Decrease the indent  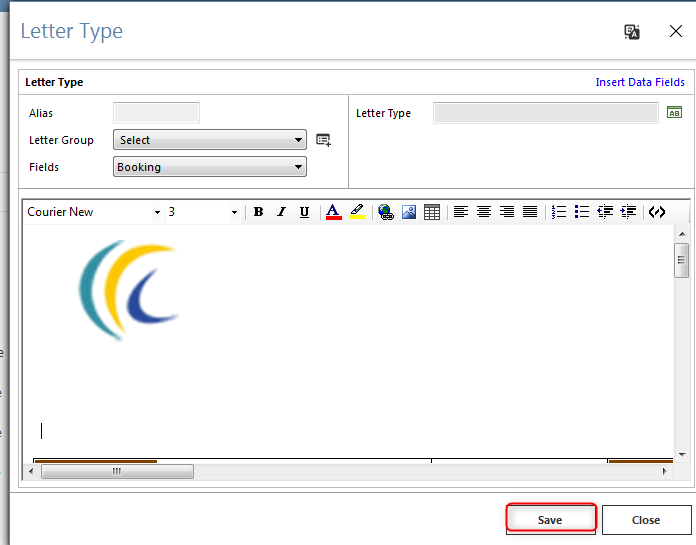[605, 212]
